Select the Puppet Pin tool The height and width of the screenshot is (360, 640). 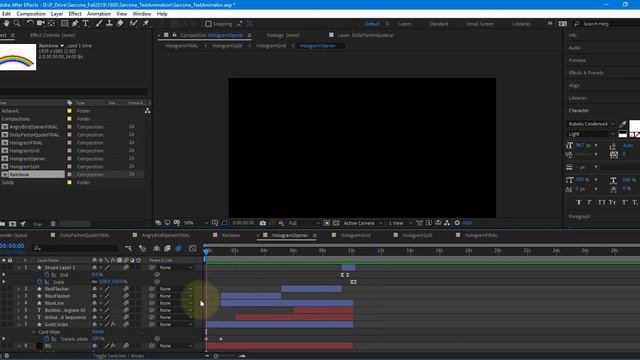(146, 23)
